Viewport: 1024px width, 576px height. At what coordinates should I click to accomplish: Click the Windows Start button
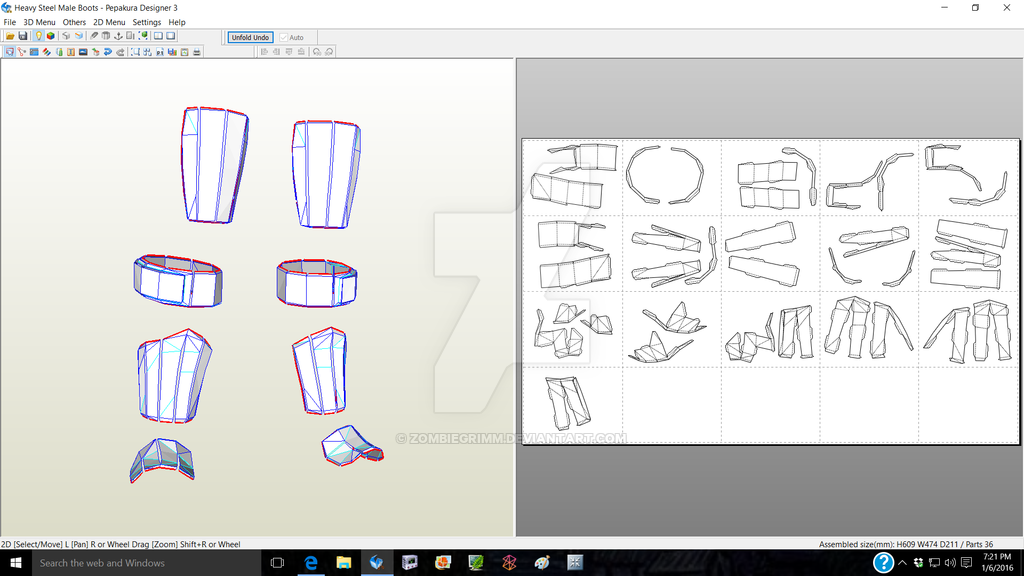point(16,562)
